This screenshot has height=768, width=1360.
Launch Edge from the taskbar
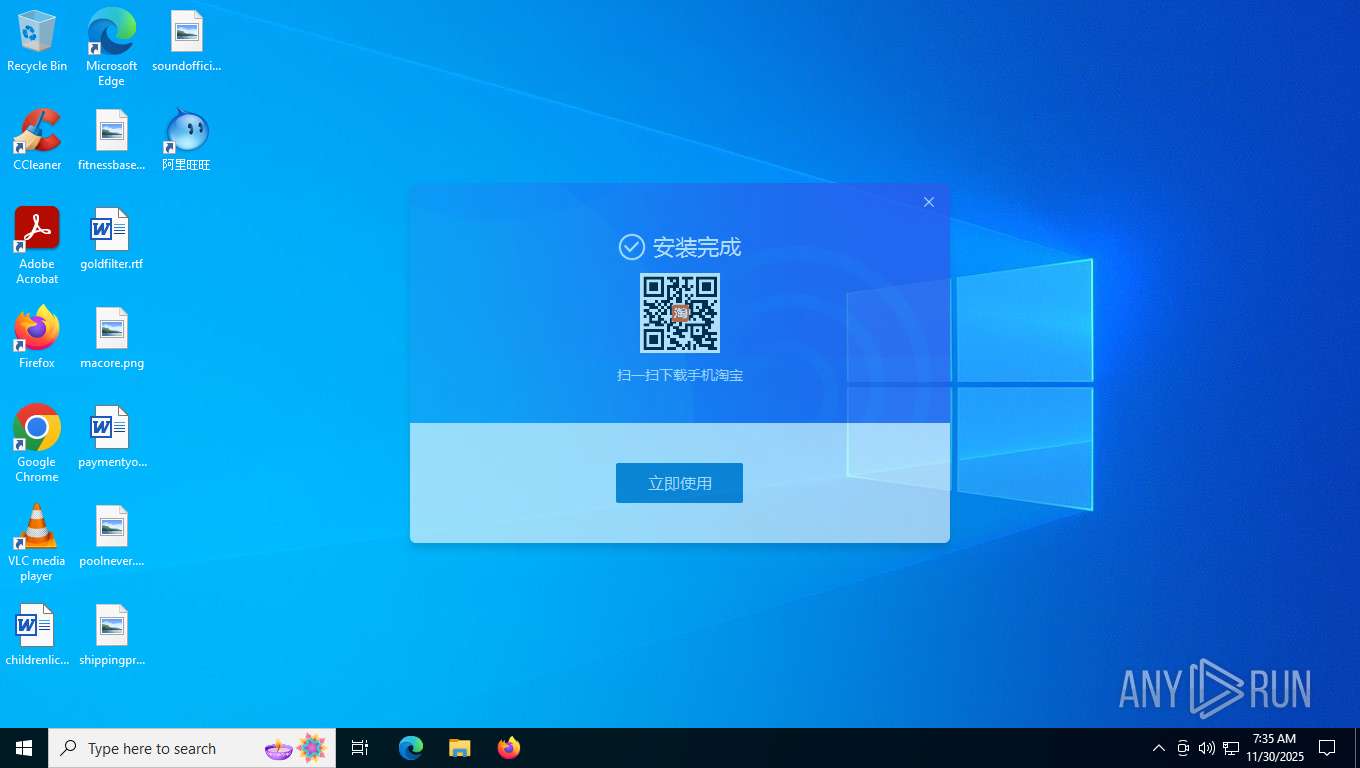click(411, 748)
